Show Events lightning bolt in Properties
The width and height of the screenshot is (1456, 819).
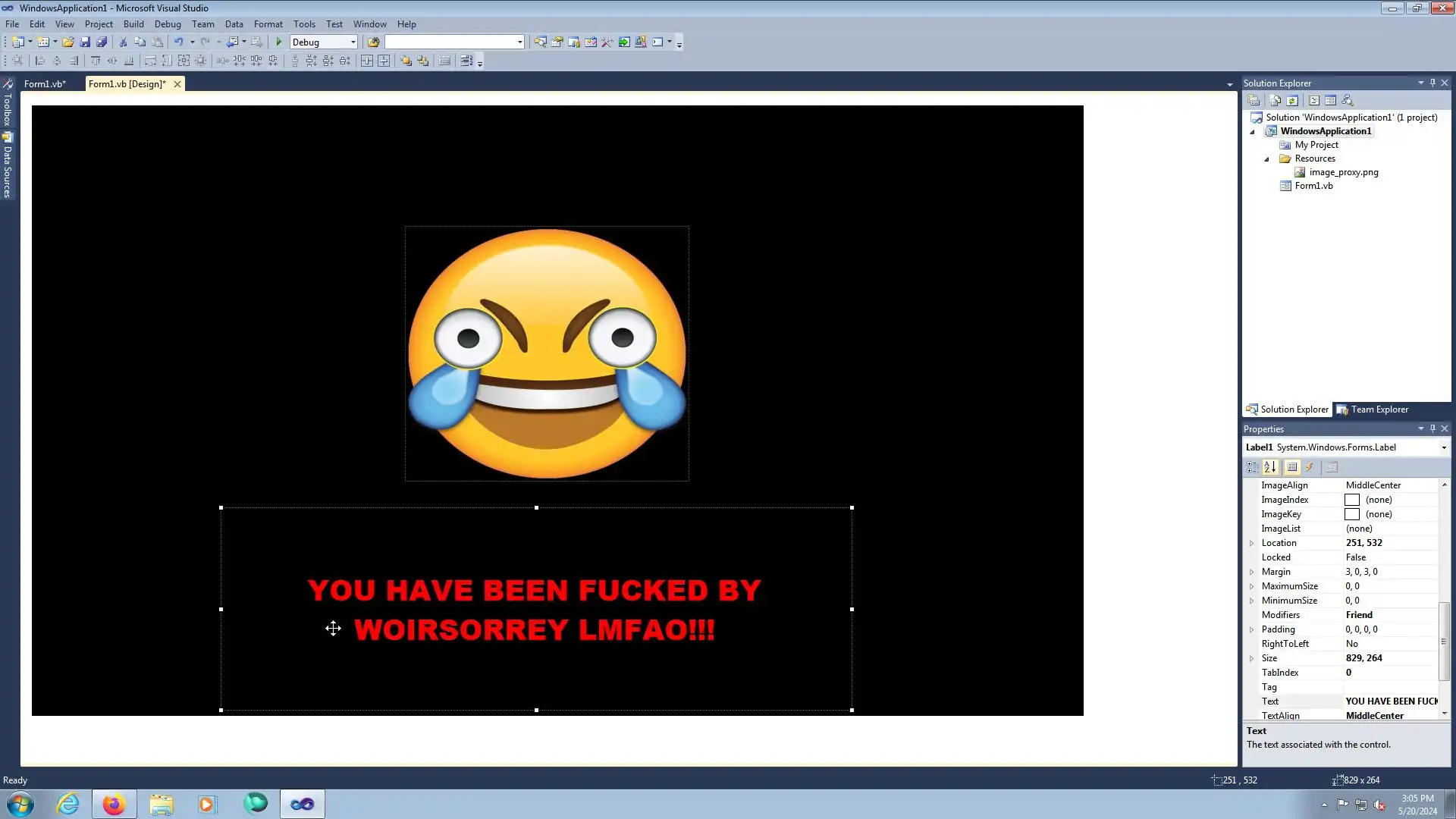click(1310, 467)
